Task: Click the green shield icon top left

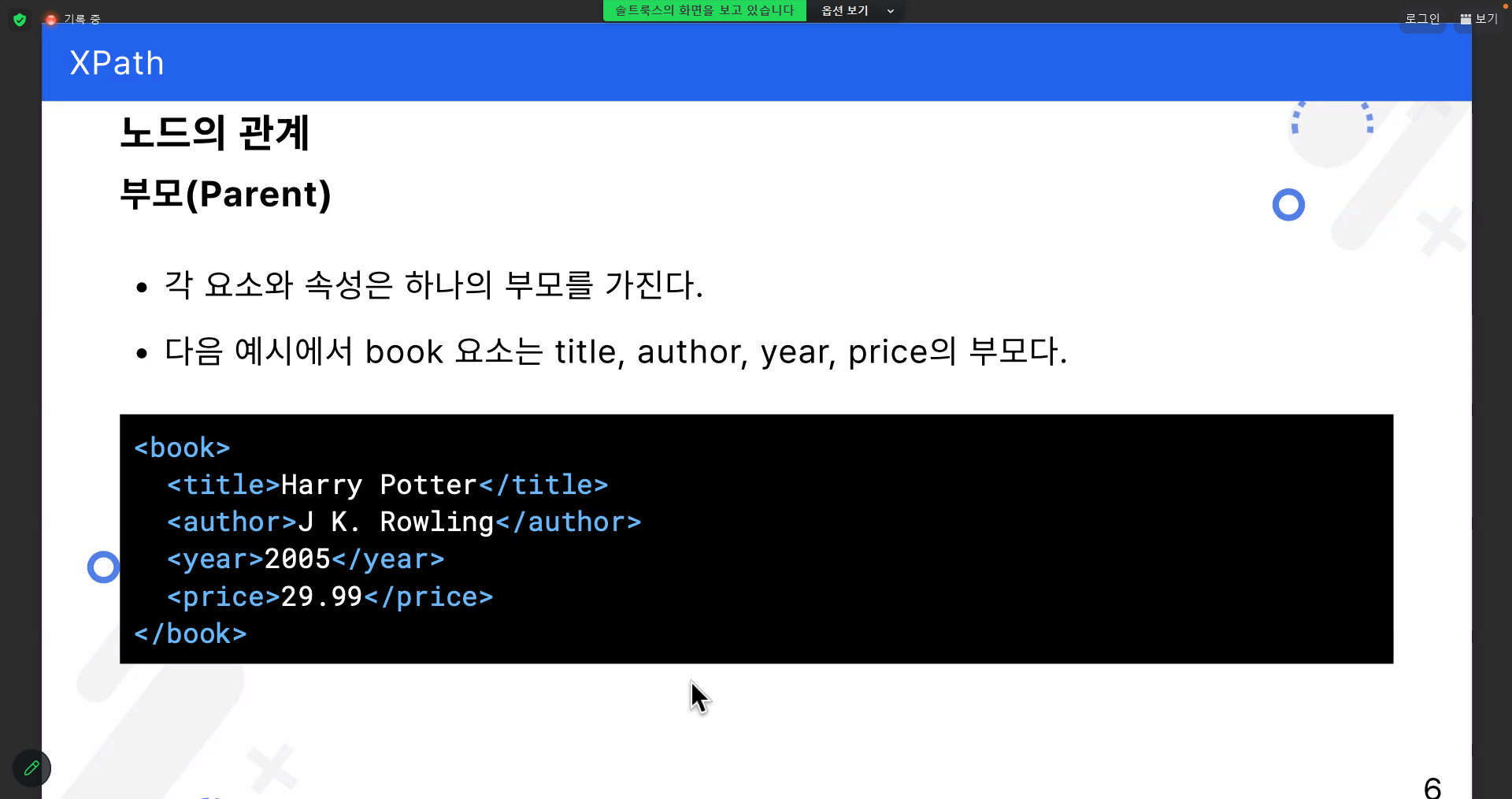Action: point(20,20)
